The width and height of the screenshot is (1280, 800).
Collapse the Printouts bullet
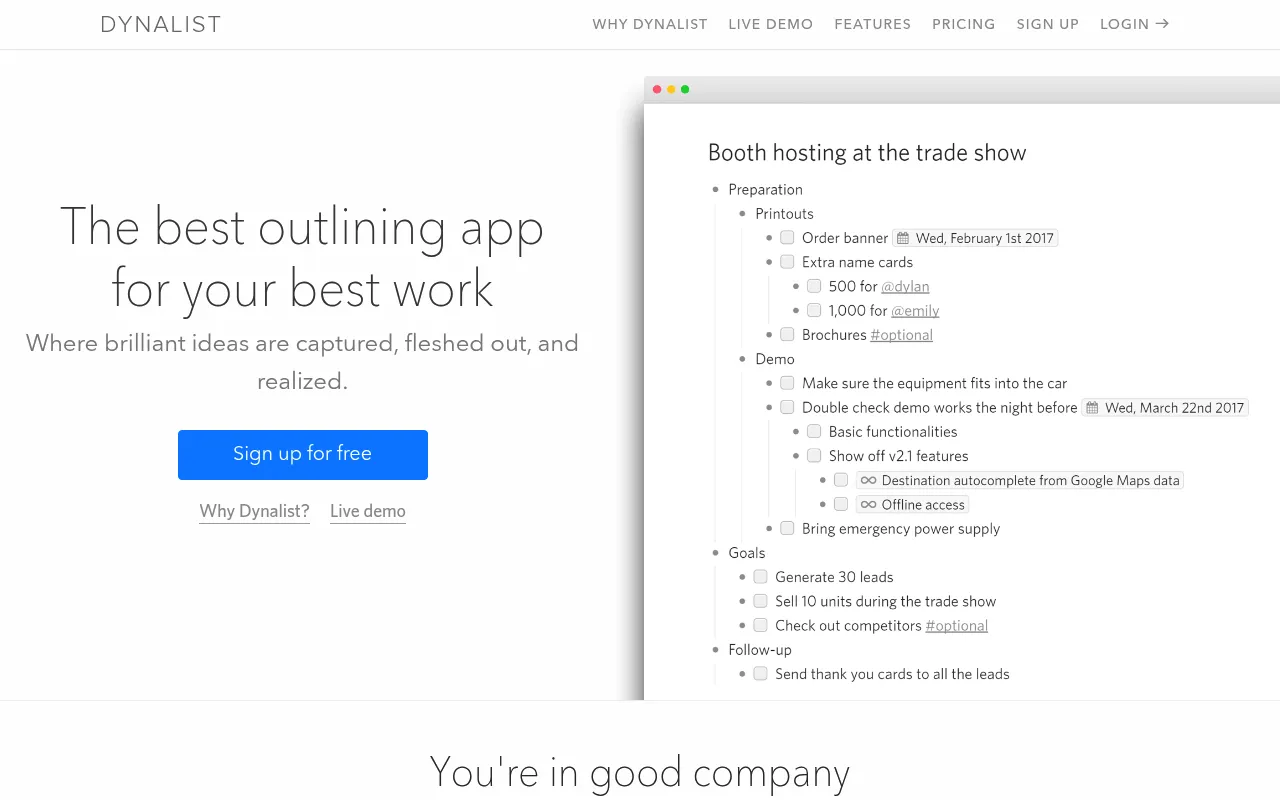(743, 213)
